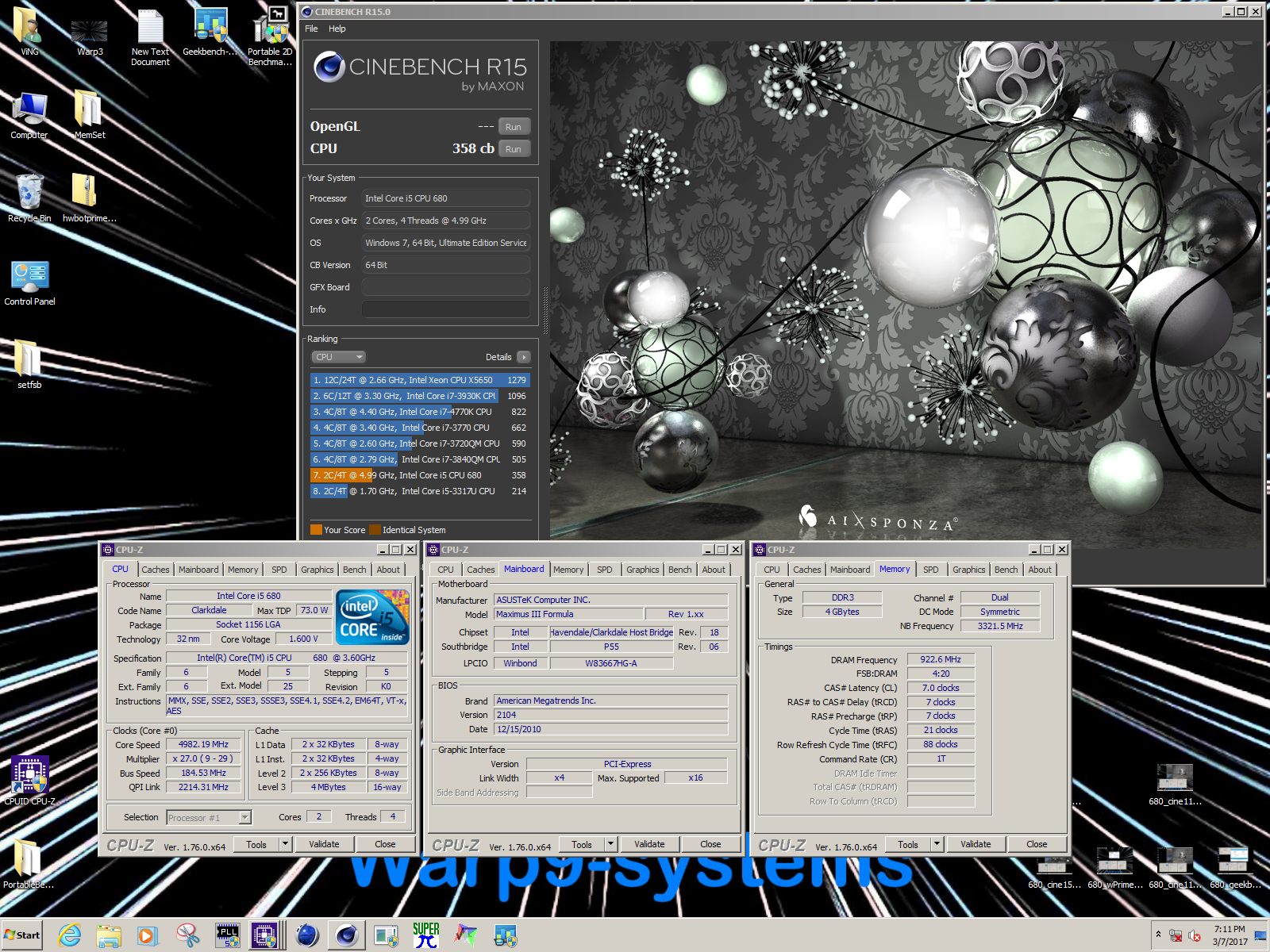Select the New Text Document icon
Viewport: 1270px width, 952px height.
[x=150, y=36]
